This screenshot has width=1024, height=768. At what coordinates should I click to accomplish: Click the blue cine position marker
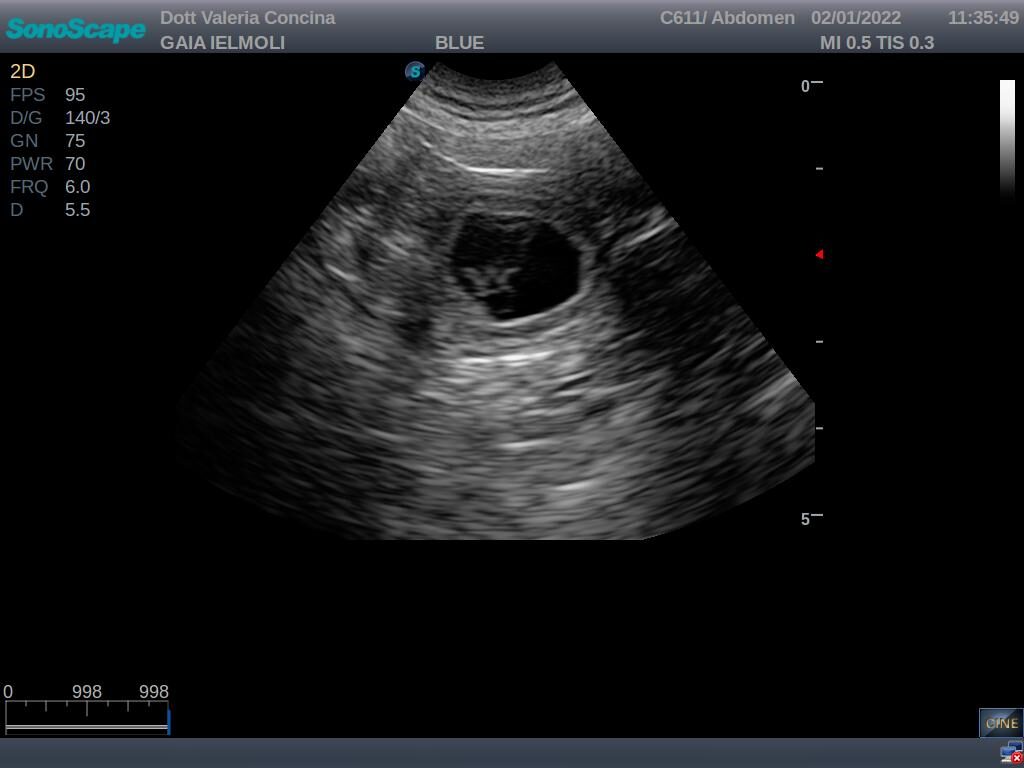point(169,721)
